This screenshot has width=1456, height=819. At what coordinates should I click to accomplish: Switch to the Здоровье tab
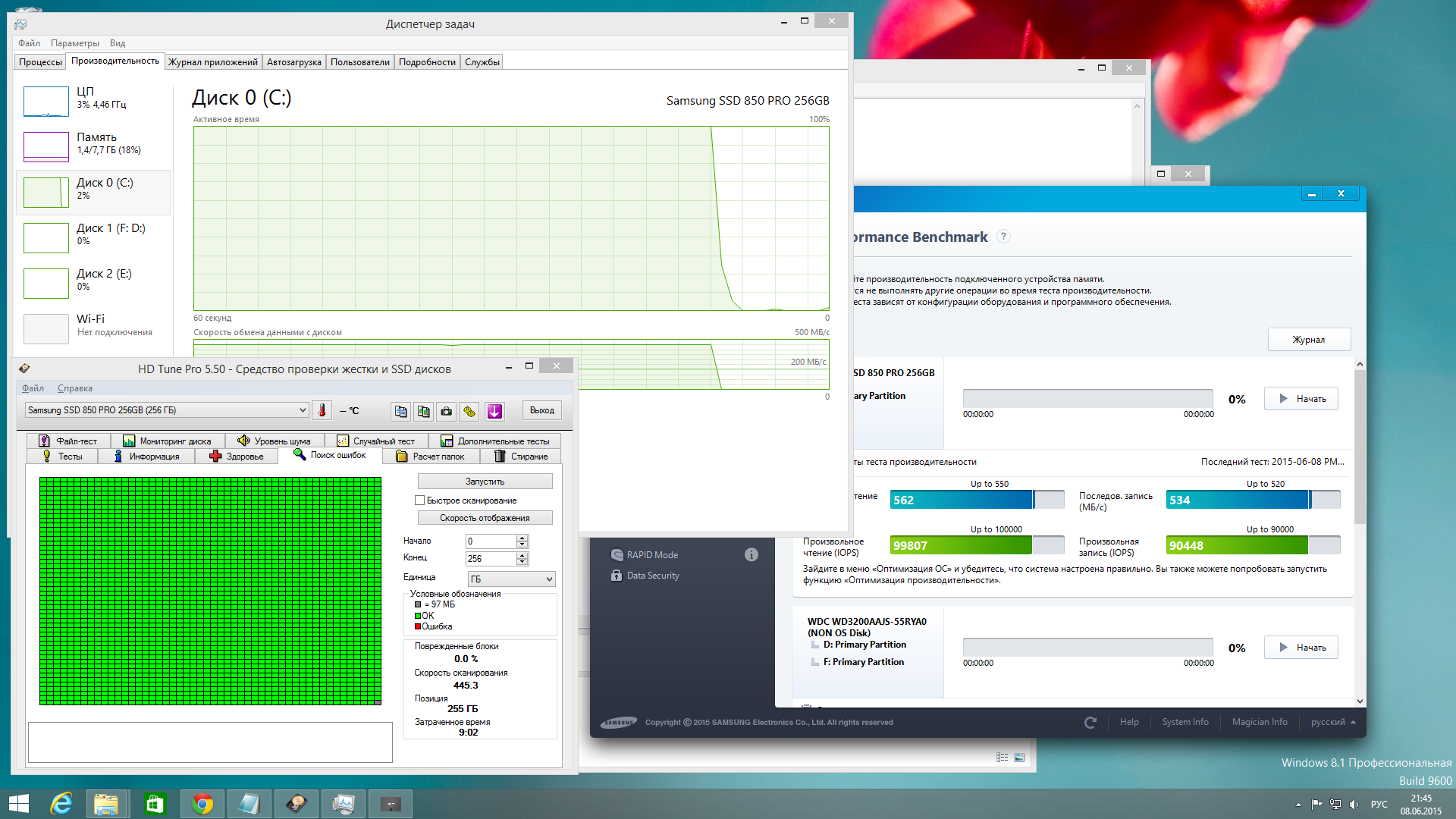236,457
